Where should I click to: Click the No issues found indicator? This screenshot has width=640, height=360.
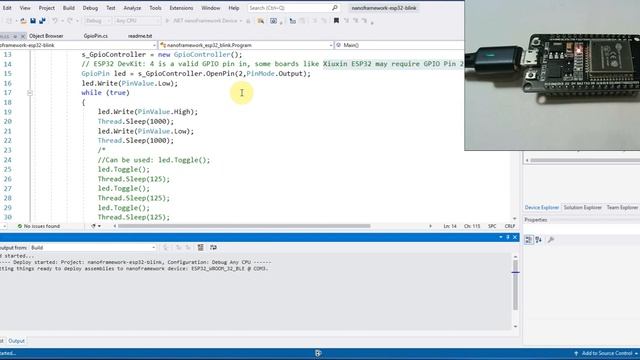(39, 226)
